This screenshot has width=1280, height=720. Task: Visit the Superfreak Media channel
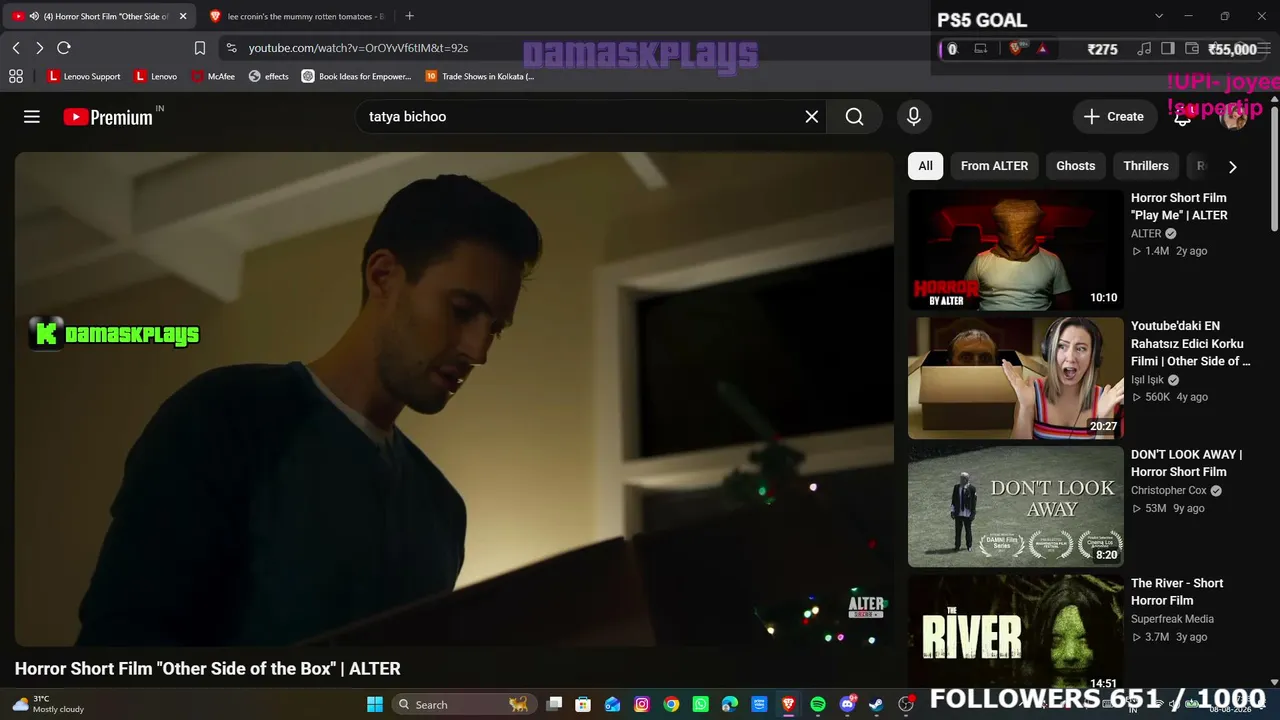pyautogui.click(x=1172, y=619)
